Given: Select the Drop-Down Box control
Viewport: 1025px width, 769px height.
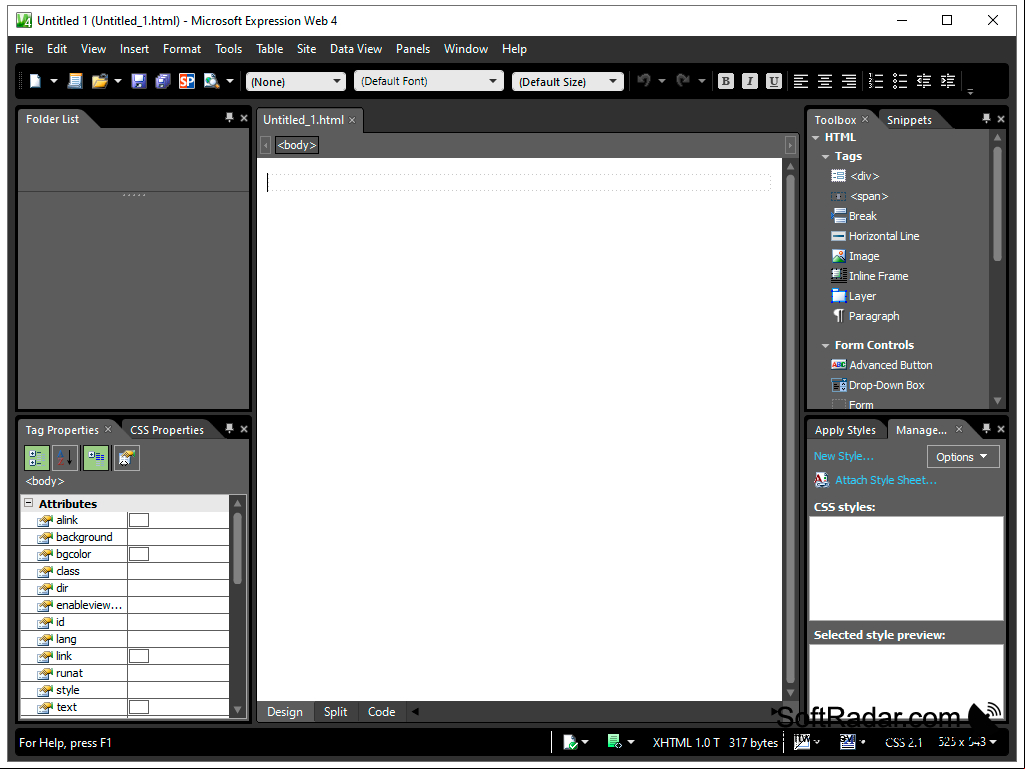Looking at the screenshot, I should coord(877,385).
